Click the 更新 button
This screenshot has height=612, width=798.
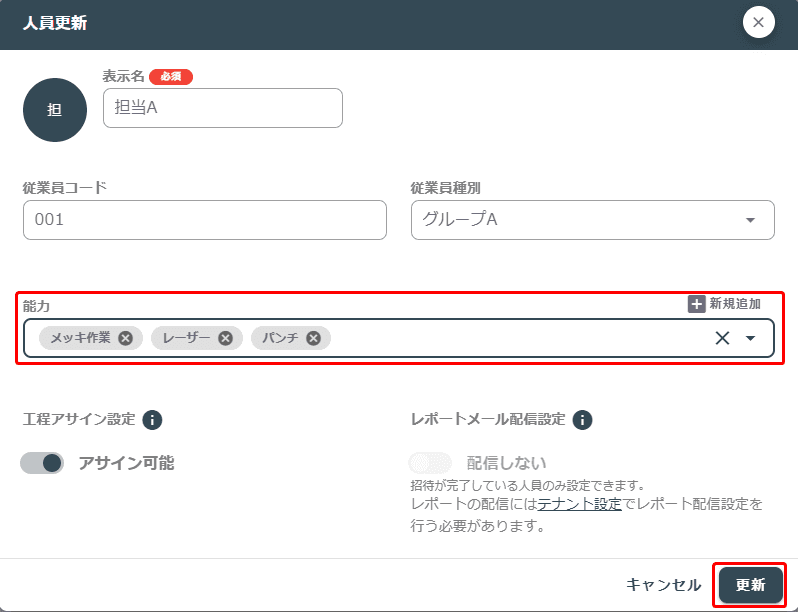(x=750, y=585)
